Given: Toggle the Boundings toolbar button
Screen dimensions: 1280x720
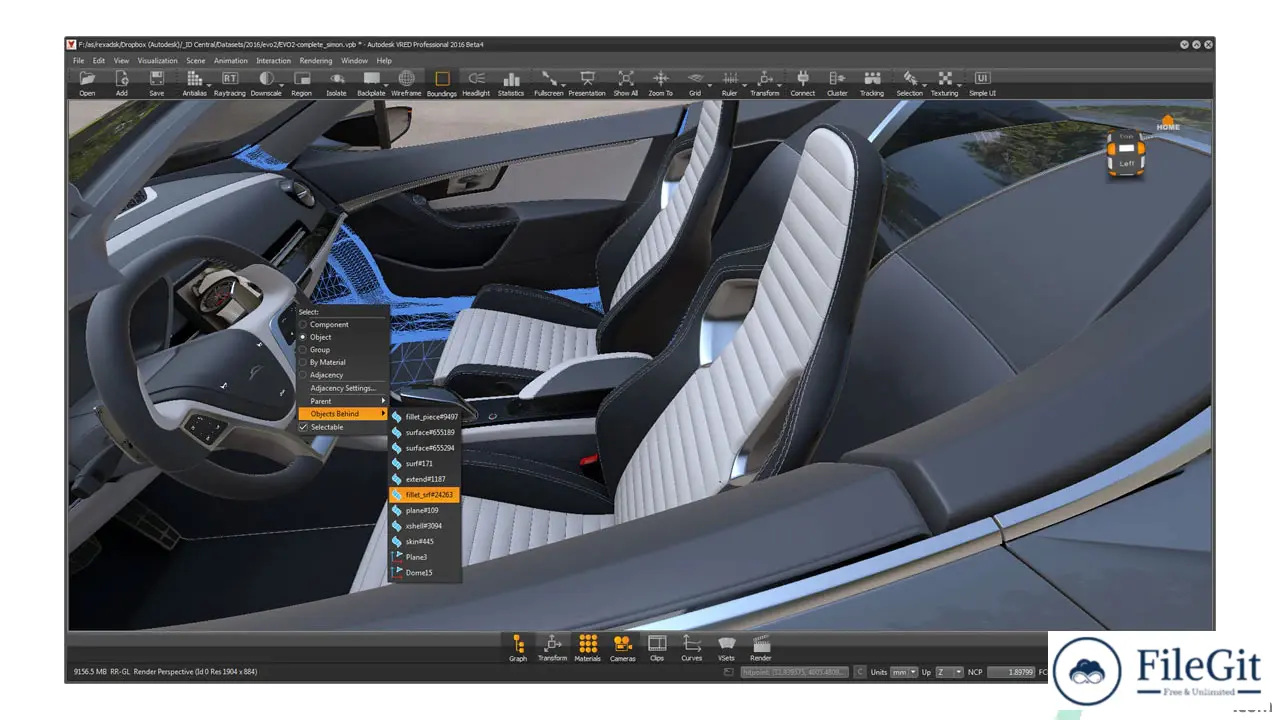Looking at the screenshot, I should point(442,83).
